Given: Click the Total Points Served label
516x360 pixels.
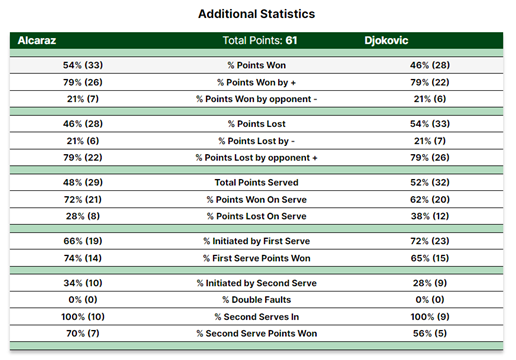Looking at the screenshot, I should click(x=256, y=183).
